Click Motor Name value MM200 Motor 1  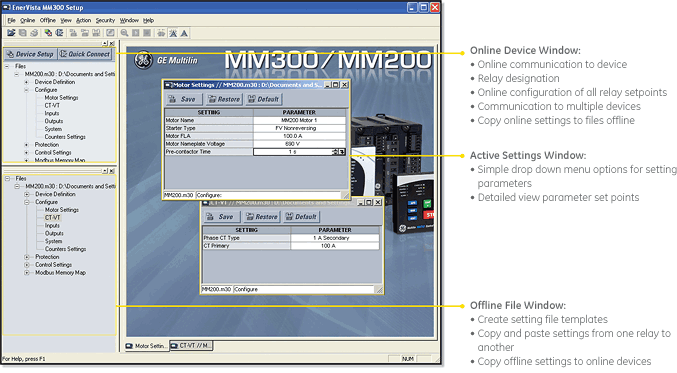click(x=299, y=120)
